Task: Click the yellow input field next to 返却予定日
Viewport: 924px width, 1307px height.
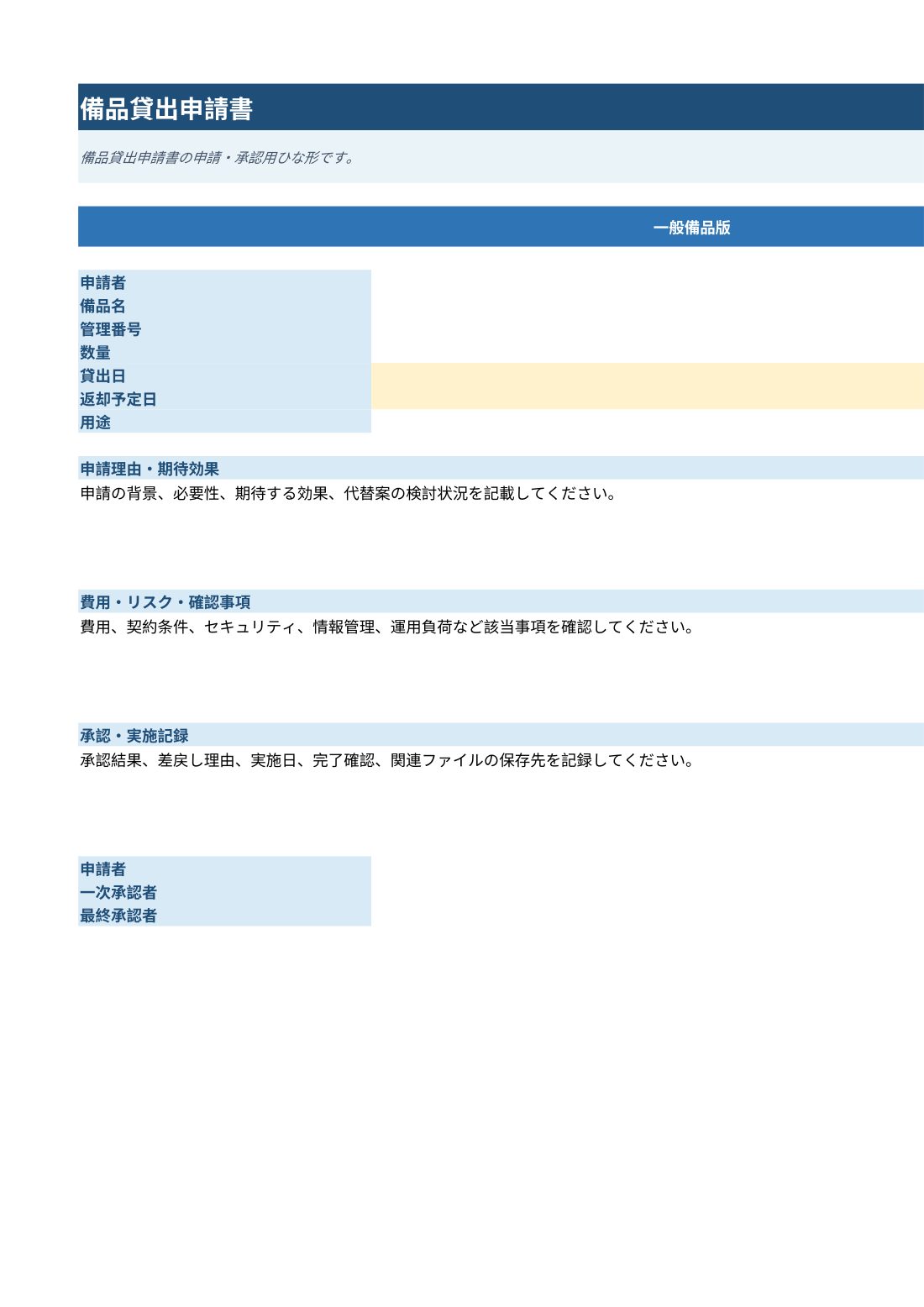Action: pyautogui.click(x=648, y=398)
